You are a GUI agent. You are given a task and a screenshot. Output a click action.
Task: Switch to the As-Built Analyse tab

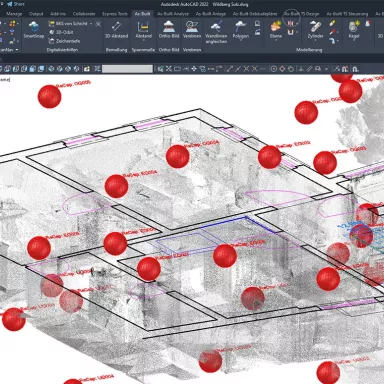(173, 14)
